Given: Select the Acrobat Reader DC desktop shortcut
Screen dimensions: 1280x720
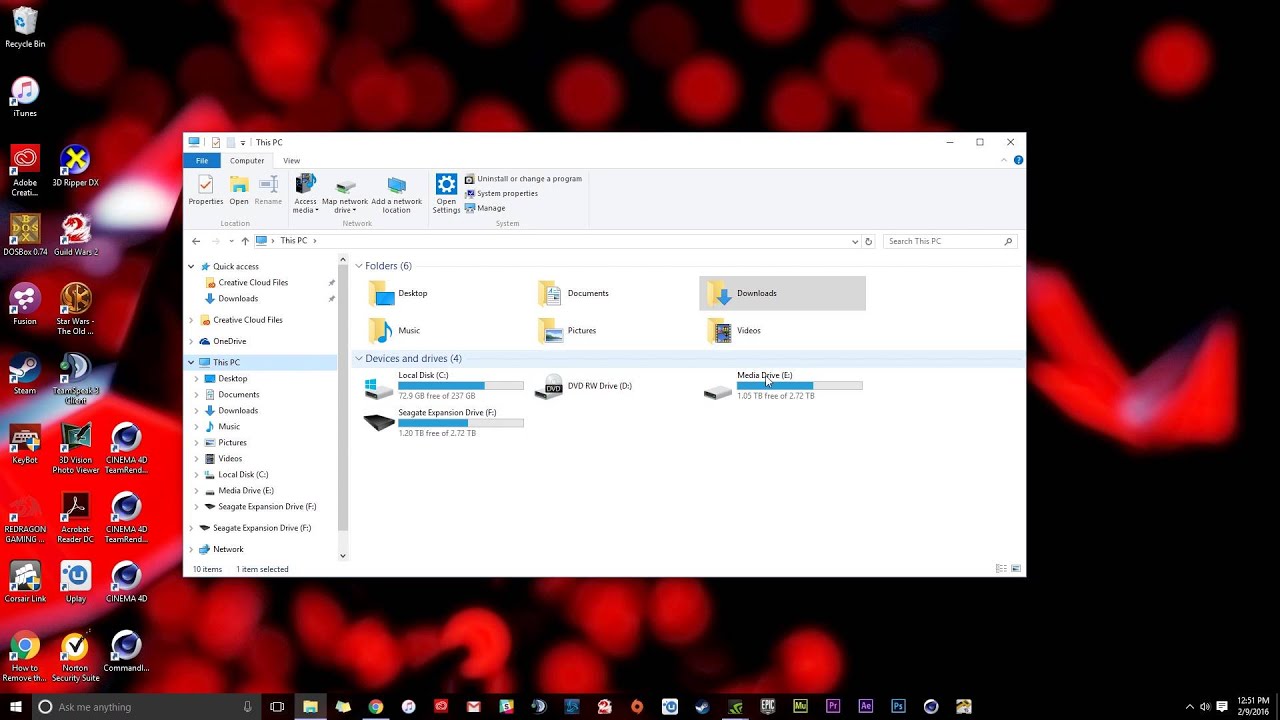Looking at the screenshot, I should click(75, 518).
